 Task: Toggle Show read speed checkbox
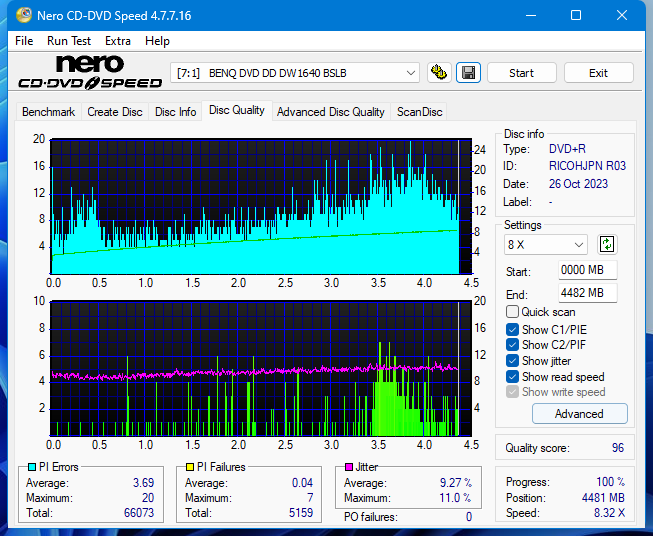(512, 376)
